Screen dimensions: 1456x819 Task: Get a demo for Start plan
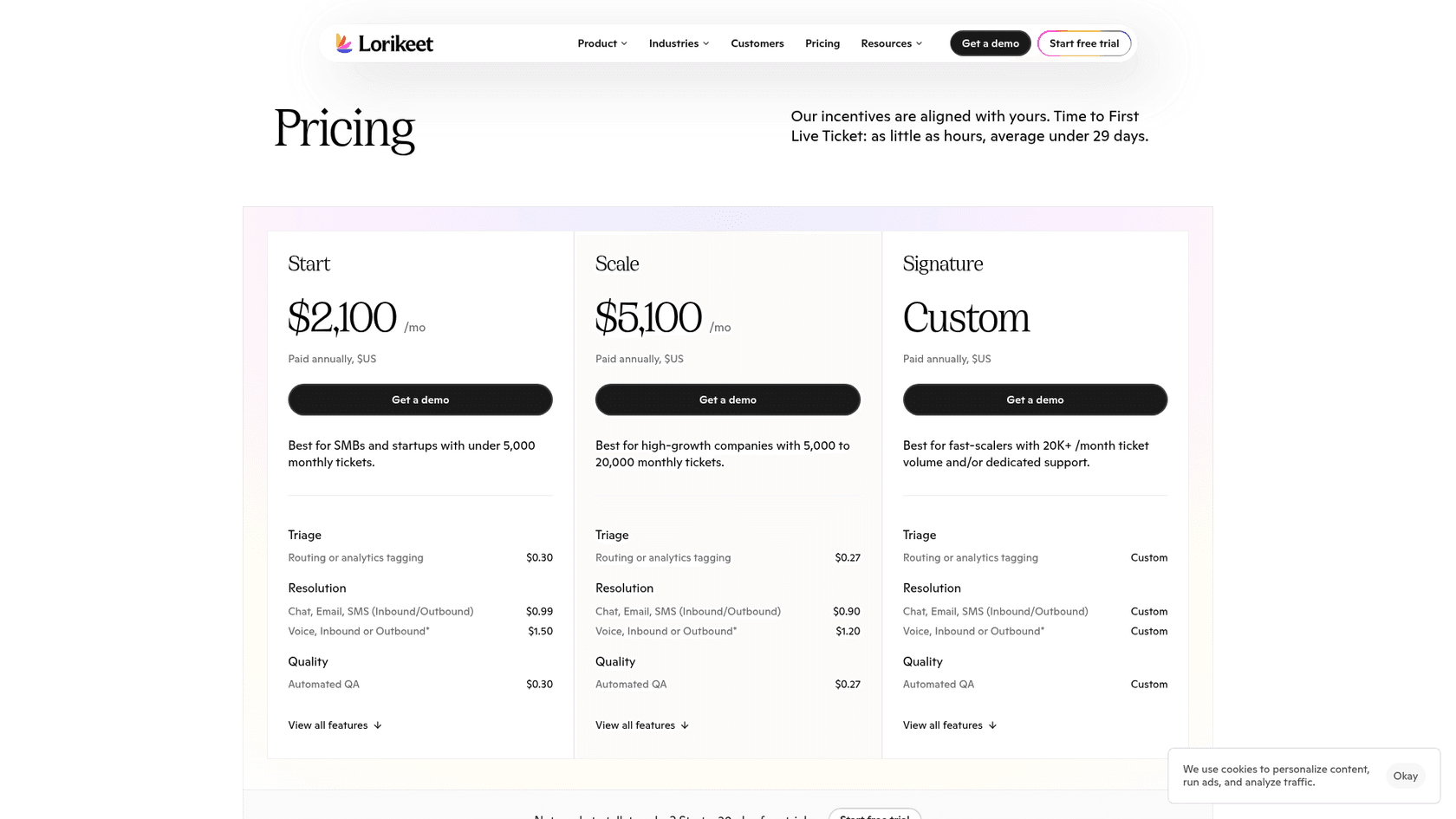(x=420, y=400)
